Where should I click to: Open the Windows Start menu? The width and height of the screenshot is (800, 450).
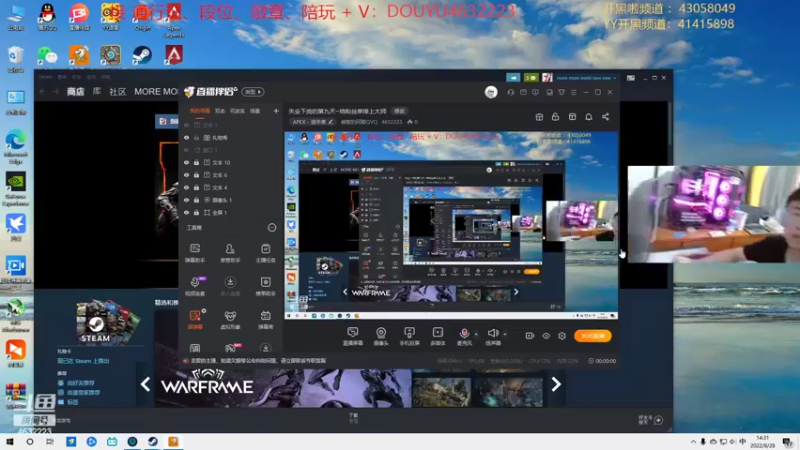click(x=10, y=442)
